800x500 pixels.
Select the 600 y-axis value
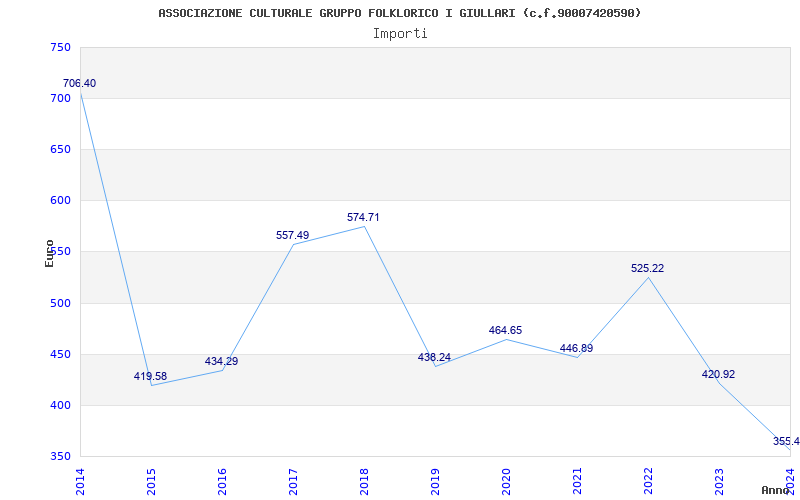(x=60, y=201)
